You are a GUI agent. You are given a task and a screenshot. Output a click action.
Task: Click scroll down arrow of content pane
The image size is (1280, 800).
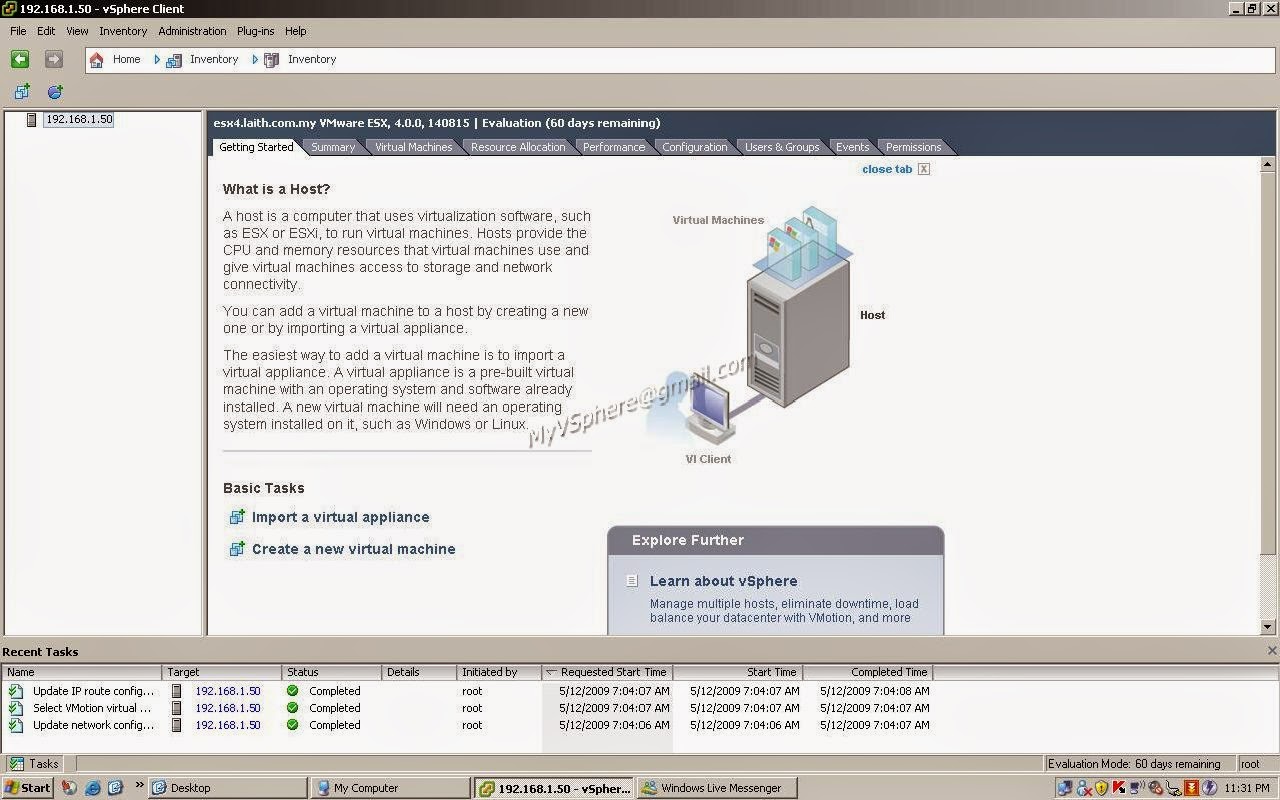pos(1268,627)
